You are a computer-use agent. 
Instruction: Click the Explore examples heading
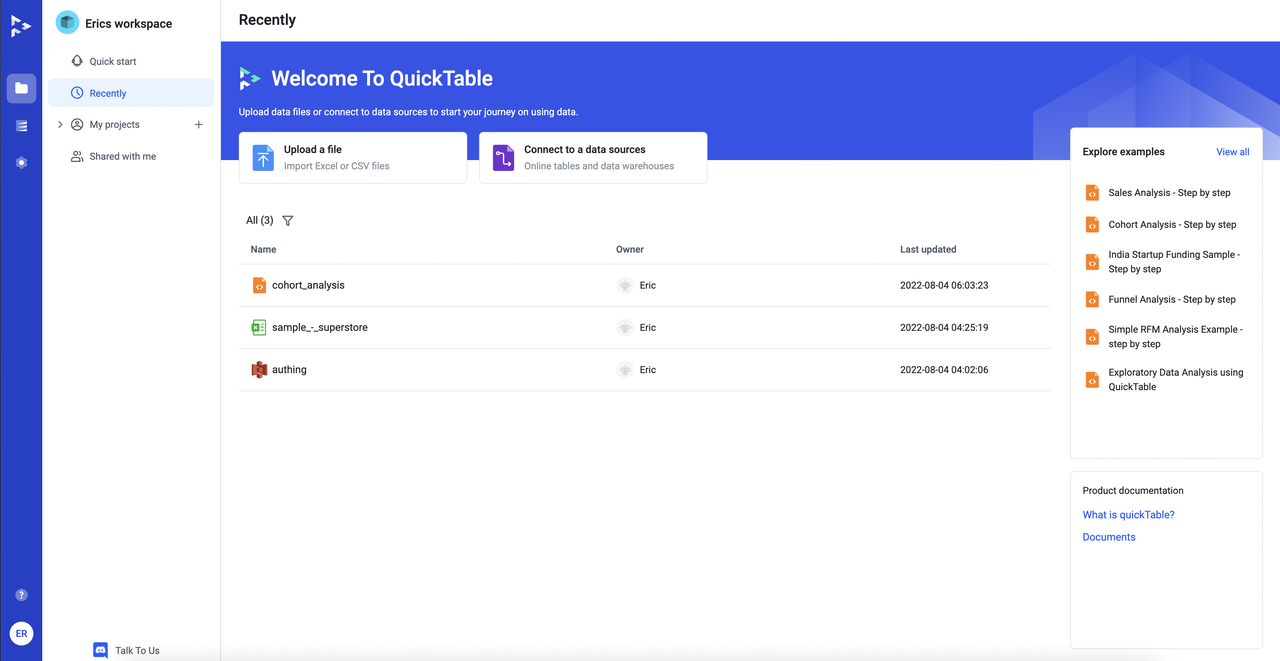(1124, 152)
